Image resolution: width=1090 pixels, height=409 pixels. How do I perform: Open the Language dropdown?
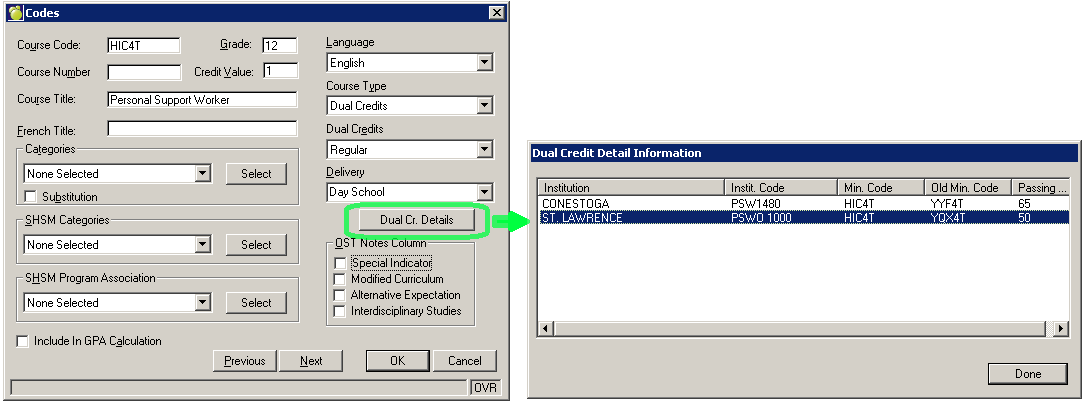pos(485,63)
